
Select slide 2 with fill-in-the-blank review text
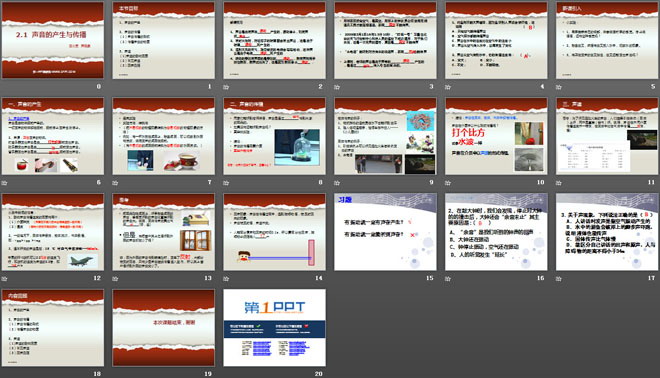274,40
